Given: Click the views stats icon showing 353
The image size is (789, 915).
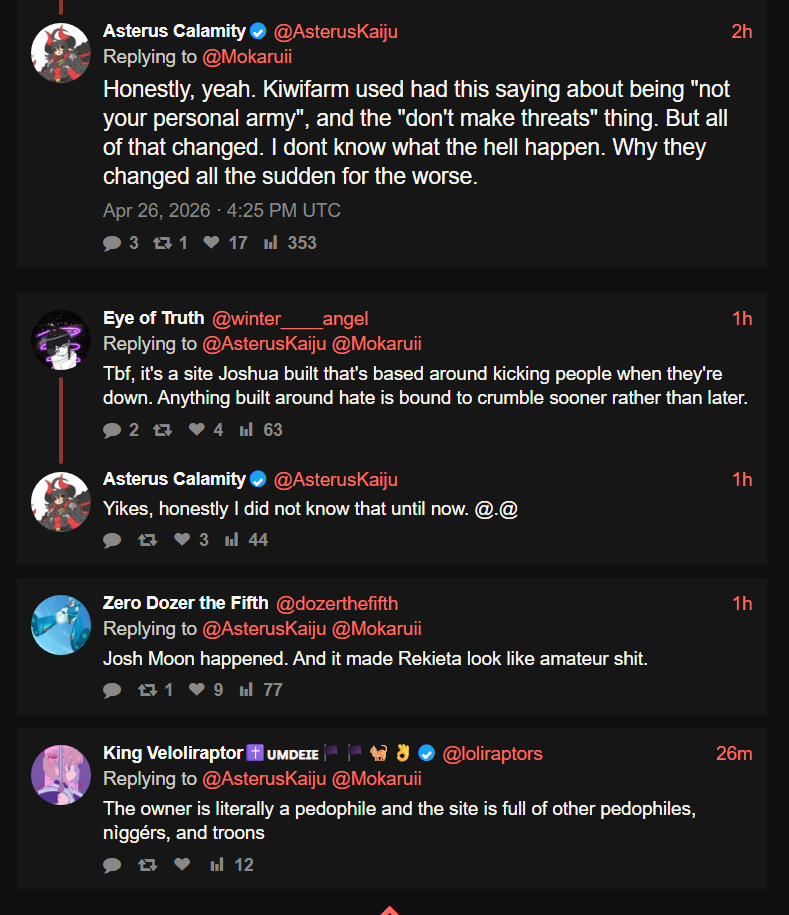Looking at the screenshot, I should 270,243.
